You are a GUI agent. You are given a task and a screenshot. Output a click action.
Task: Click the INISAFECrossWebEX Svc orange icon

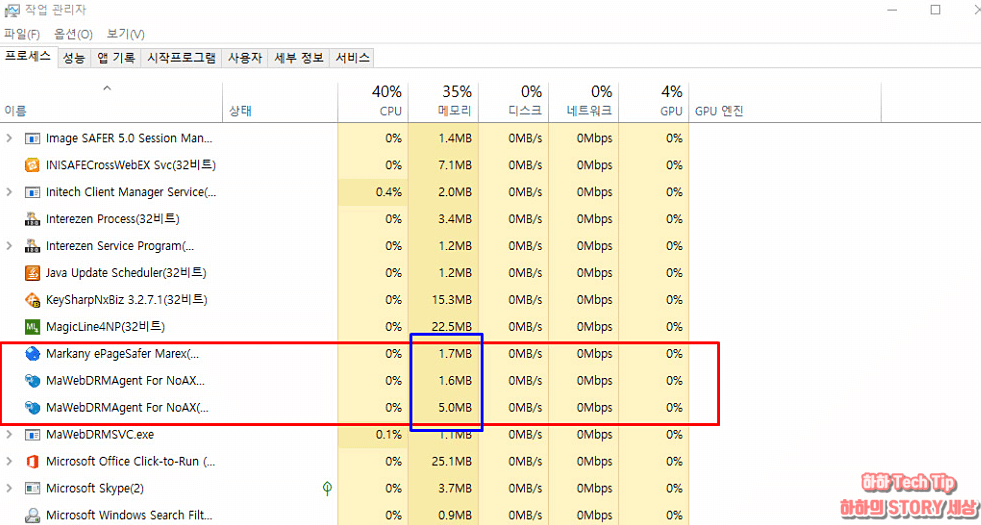(x=32, y=165)
